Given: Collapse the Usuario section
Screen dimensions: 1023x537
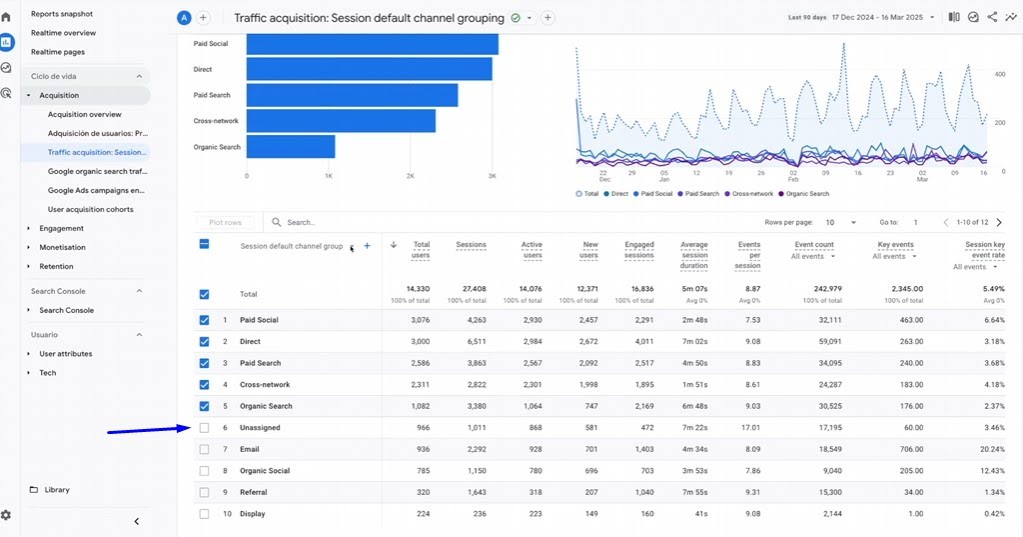Looking at the screenshot, I should point(139,335).
